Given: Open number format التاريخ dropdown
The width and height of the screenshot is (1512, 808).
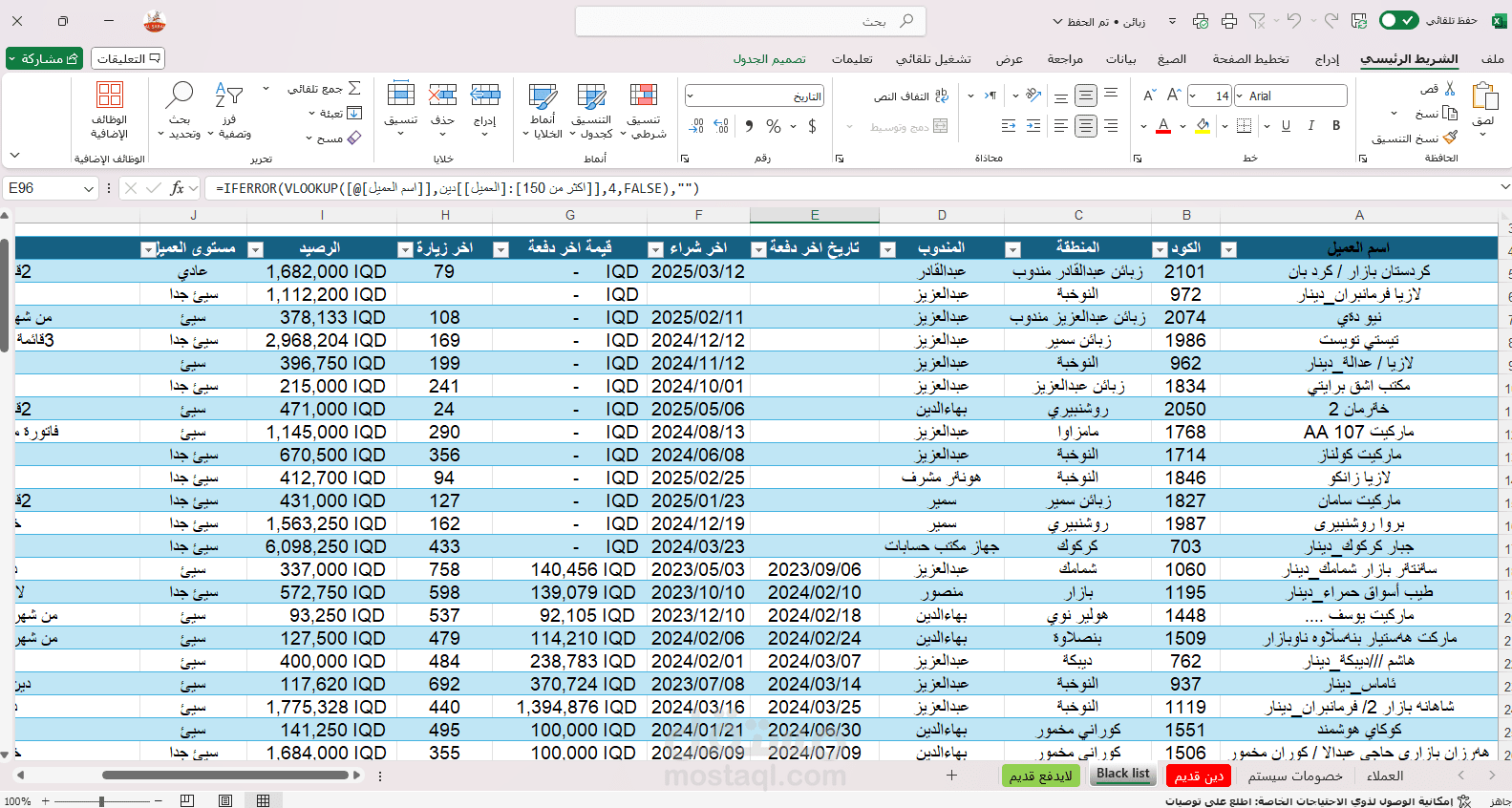Looking at the screenshot, I should click(691, 96).
